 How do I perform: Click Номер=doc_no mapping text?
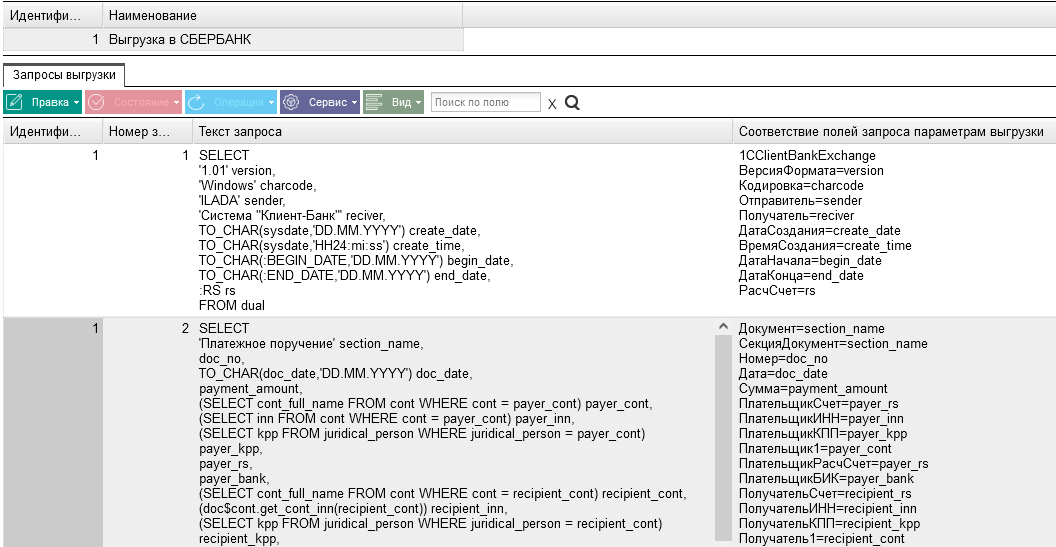(783, 358)
